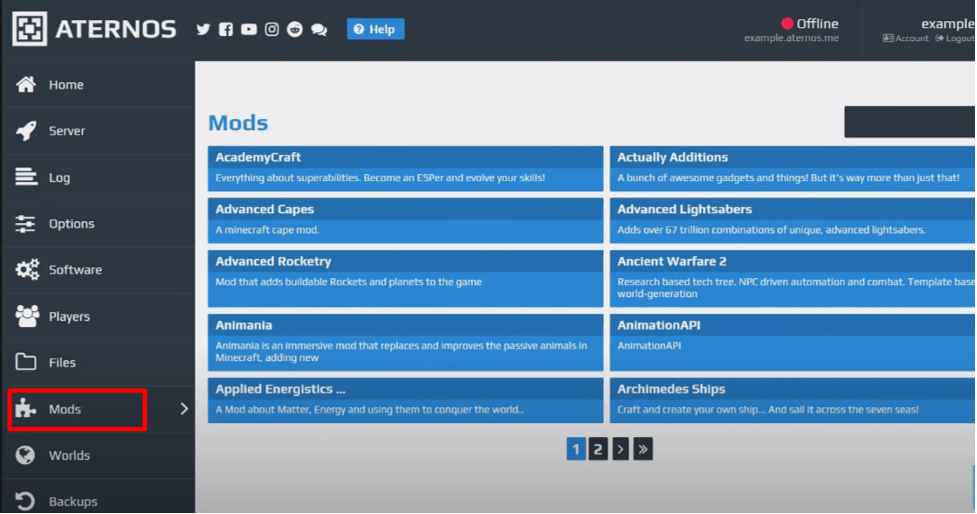Screen dimensions: 977x514
Task: Click the example.aternos.me server address
Action: point(791,38)
